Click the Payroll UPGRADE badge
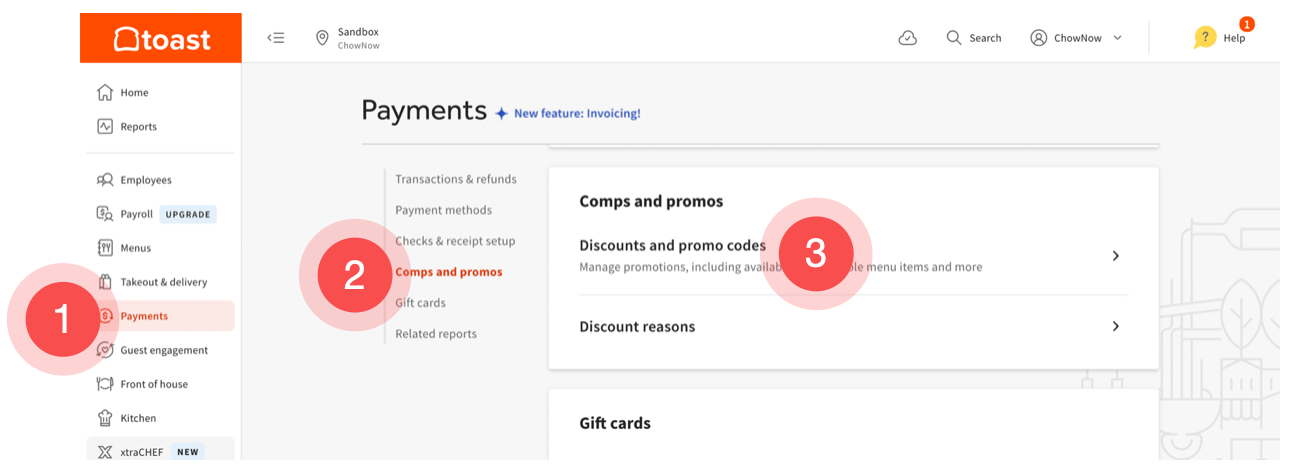 [188, 214]
